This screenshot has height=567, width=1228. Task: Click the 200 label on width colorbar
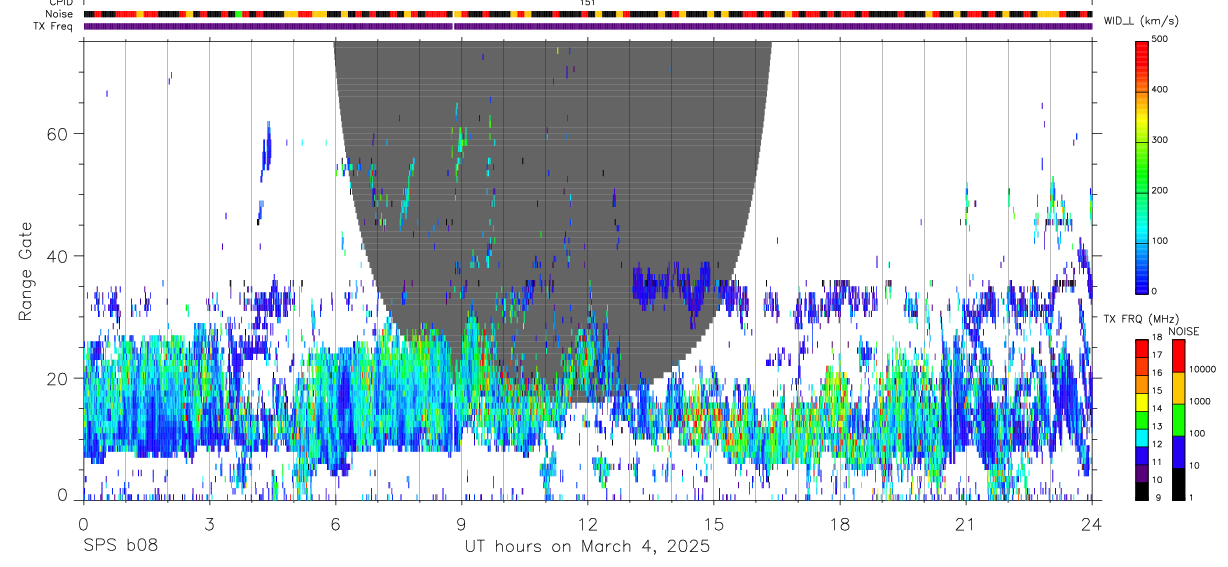pyautogui.click(x=1160, y=190)
